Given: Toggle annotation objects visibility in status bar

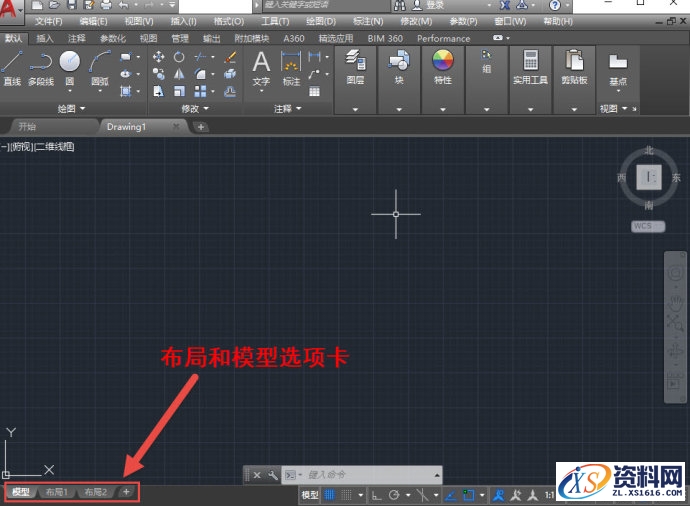Looking at the screenshot, I should pyautogui.click(x=498, y=495).
